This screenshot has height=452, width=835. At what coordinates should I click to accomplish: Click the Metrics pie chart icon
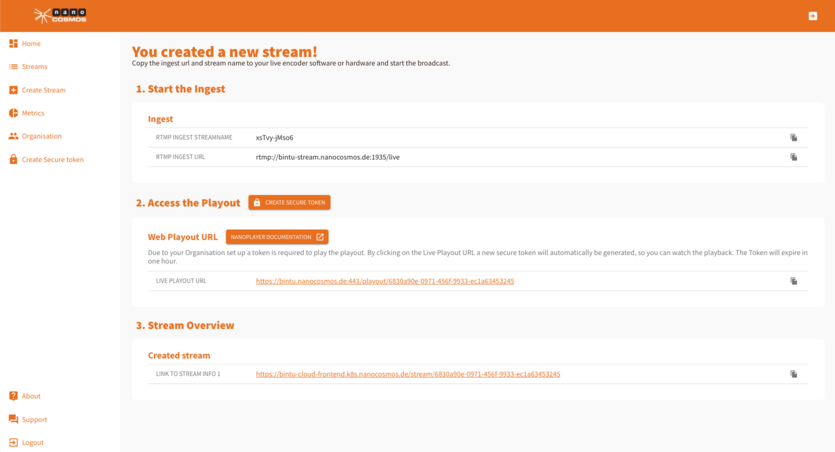pyautogui.click(x=14, y=113)
